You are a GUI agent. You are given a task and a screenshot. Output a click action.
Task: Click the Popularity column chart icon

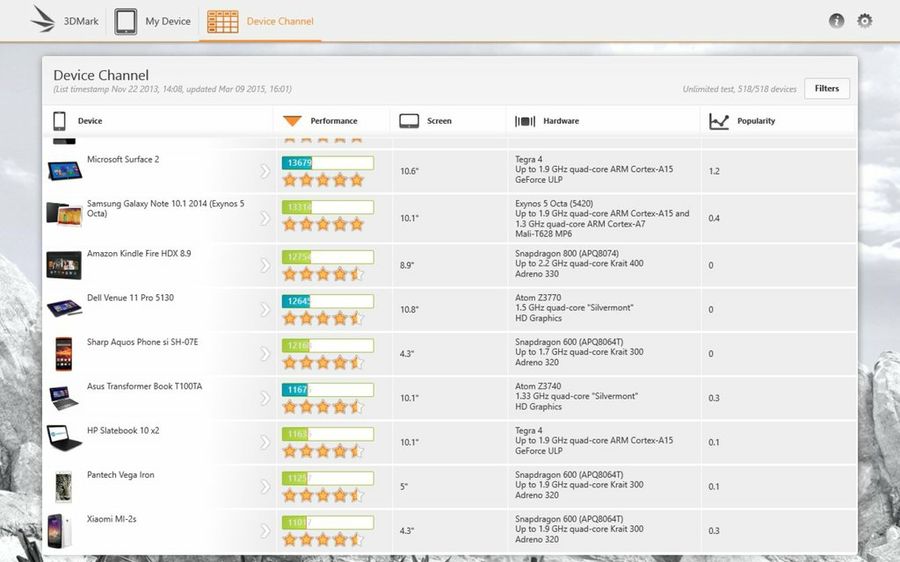coord(719,121)
